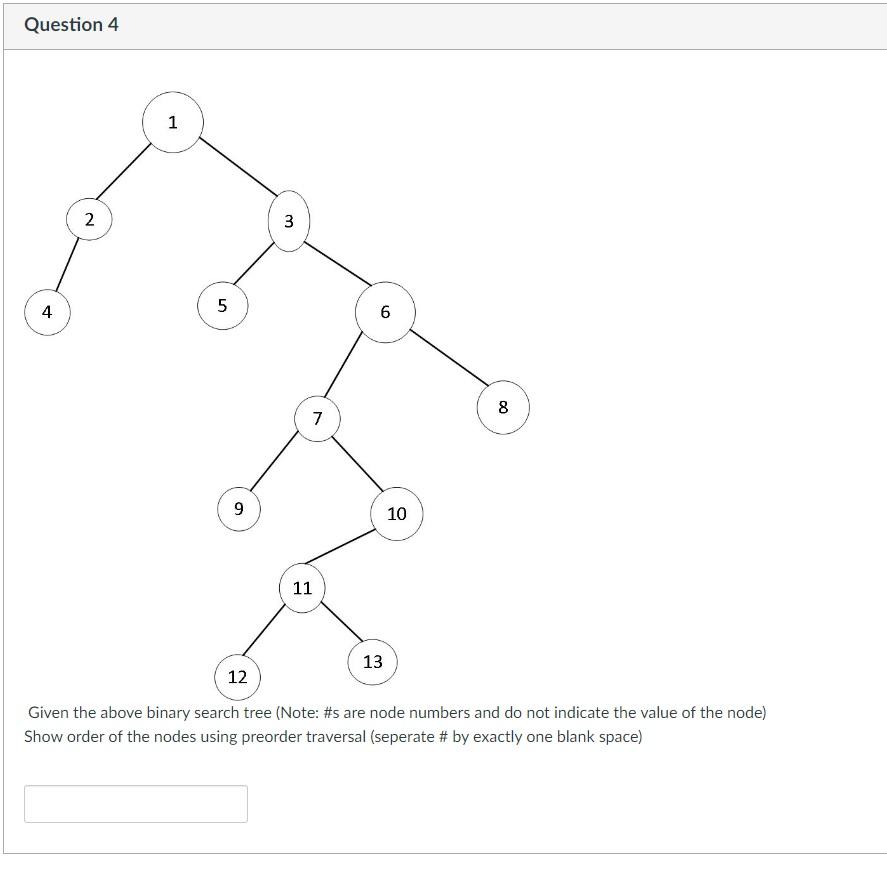887x881 pixels.
Task: Click the edge connecting node 6 and 8
Action: 445,360
